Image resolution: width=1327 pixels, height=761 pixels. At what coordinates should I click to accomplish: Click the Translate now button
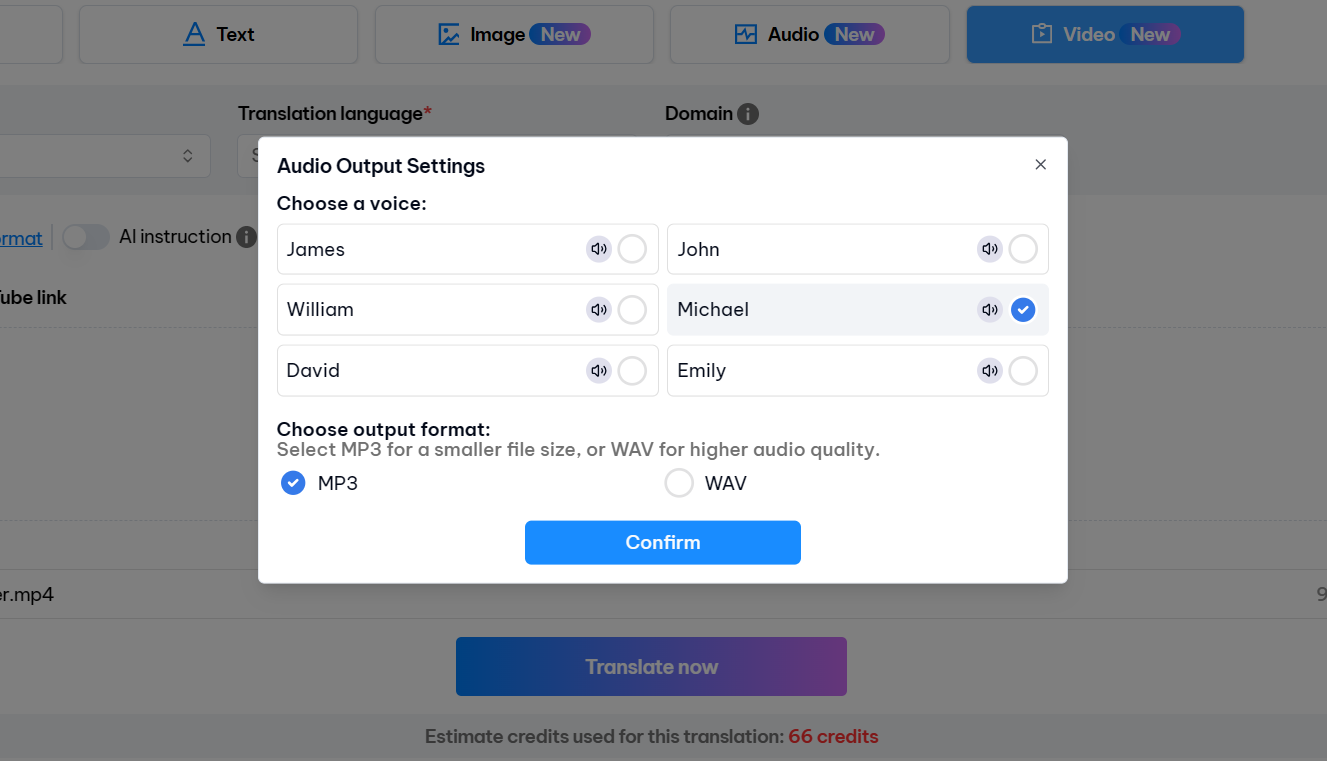click(x=651, y=667)
